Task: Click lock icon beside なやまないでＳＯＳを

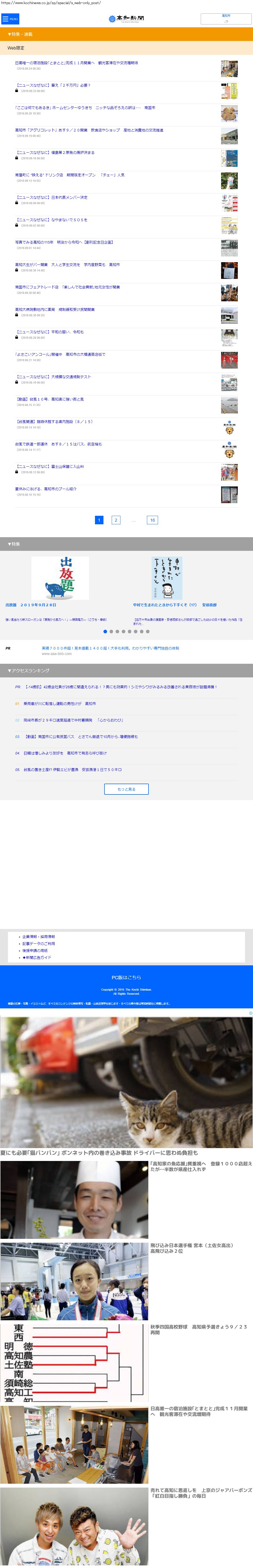Action: pyautogui.click(x=17, y=225)
